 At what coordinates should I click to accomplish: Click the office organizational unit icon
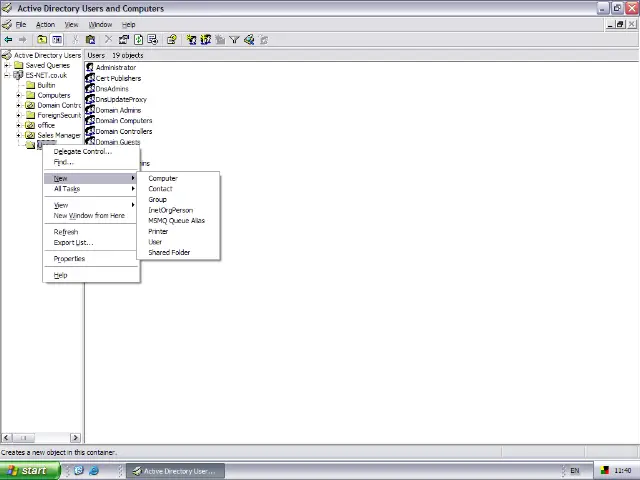click(x=30, y=125)
